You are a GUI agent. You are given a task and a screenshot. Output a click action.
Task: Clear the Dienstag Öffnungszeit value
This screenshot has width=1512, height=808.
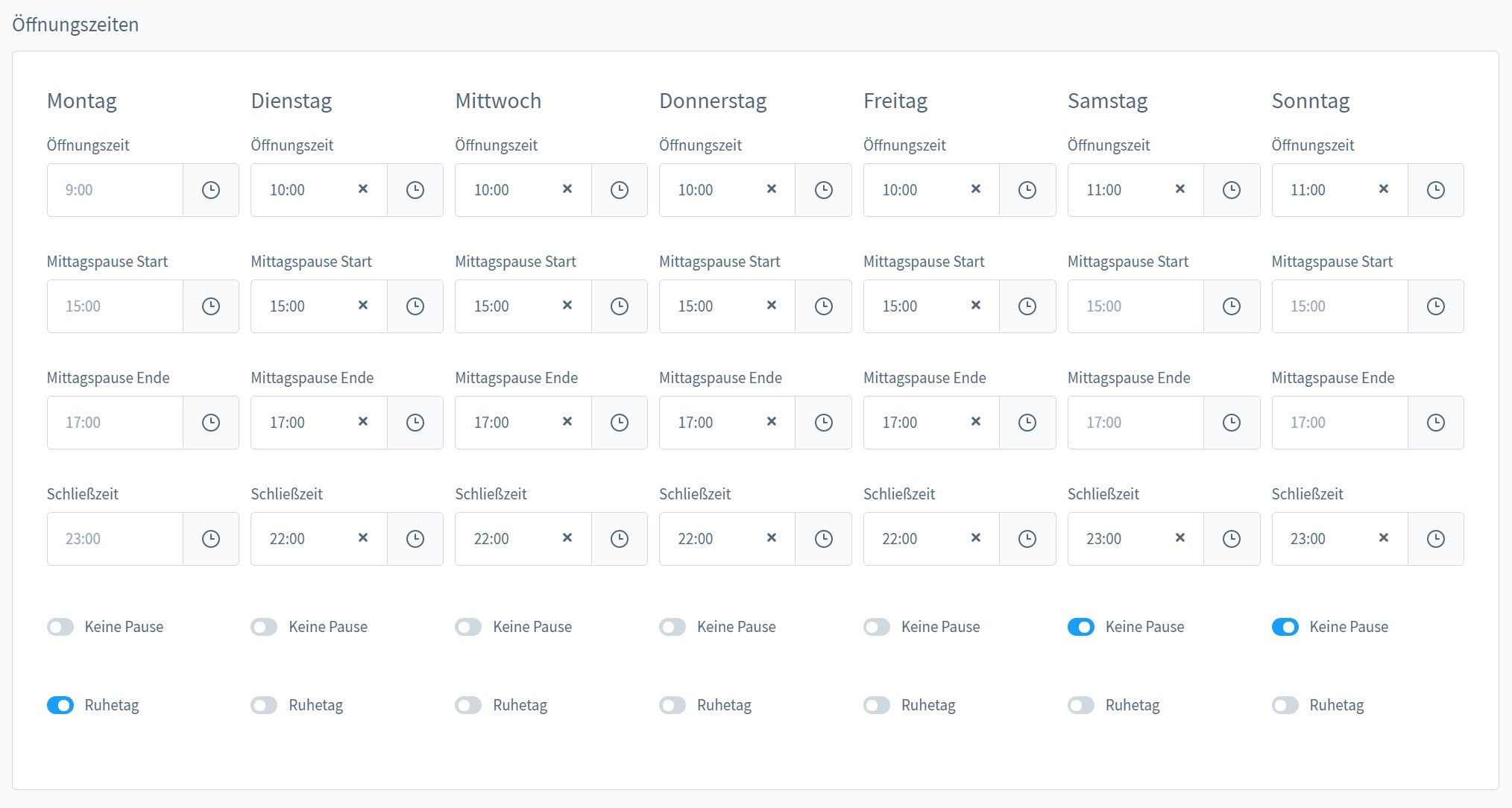coord(363,189)
